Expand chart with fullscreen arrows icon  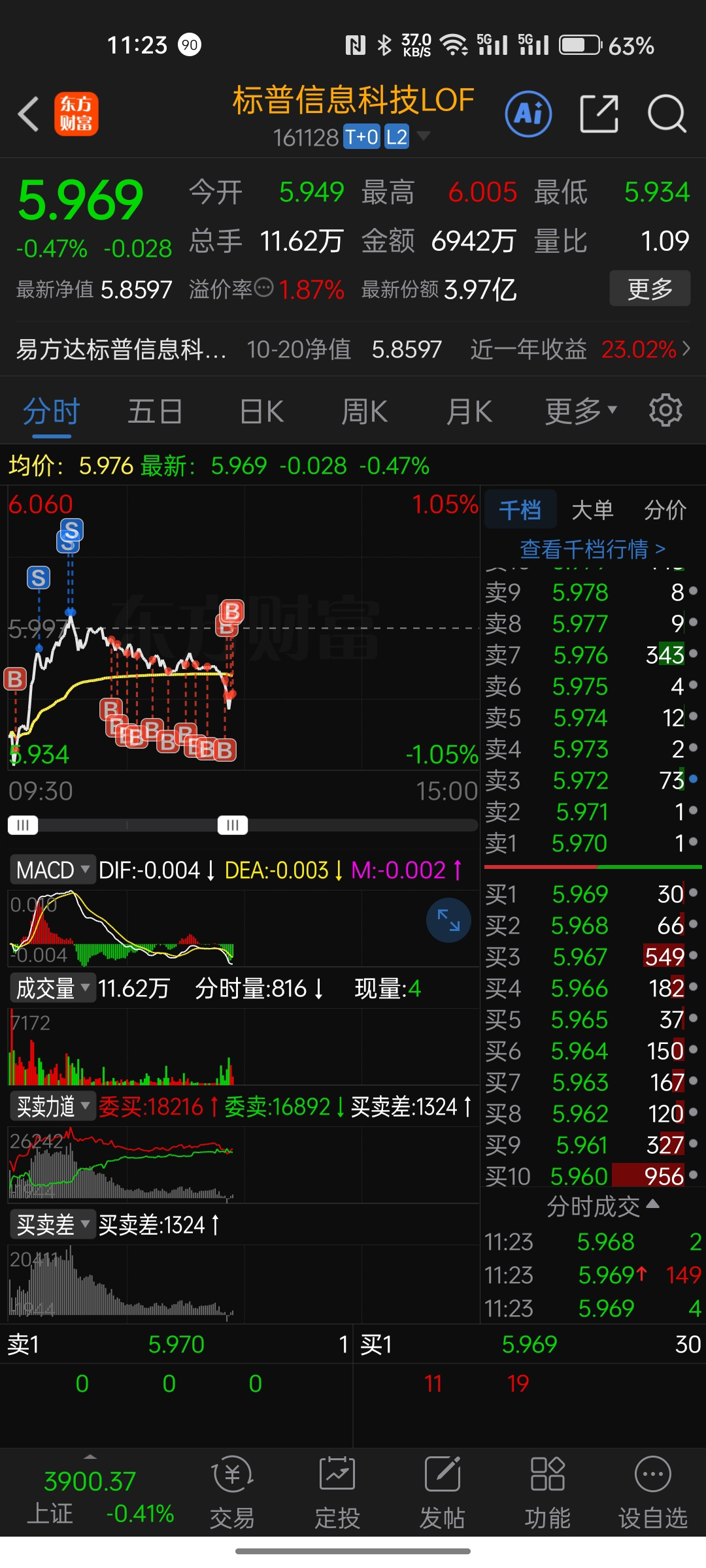(x=448, y=920)
